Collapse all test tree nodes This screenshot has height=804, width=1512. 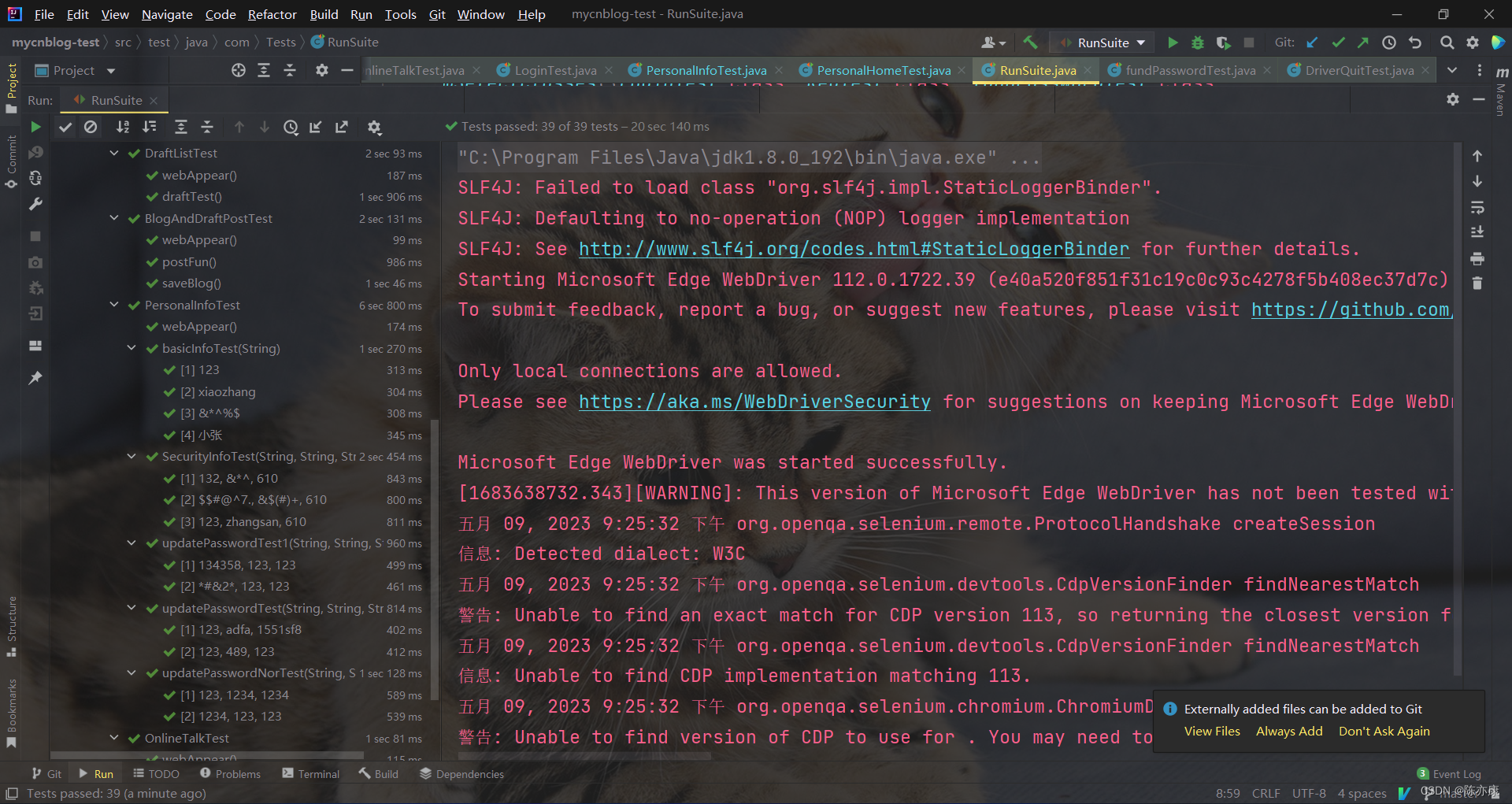click(x=207, y=127)
